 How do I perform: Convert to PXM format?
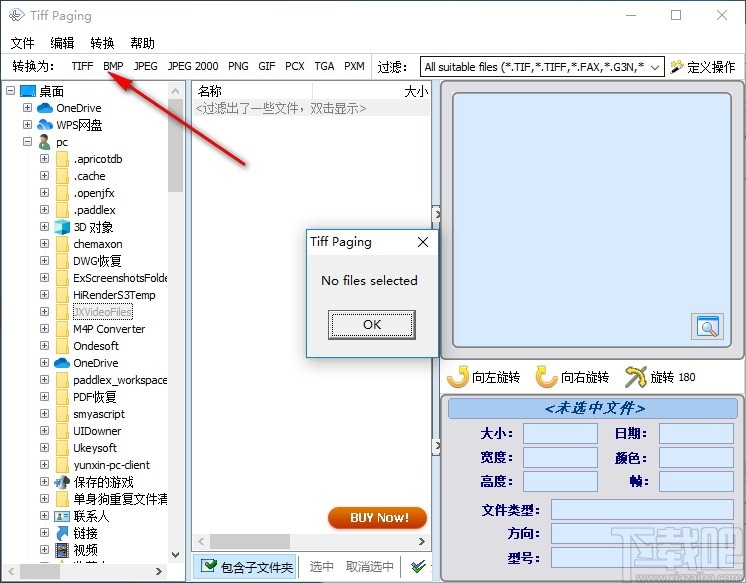pos(354,66)
